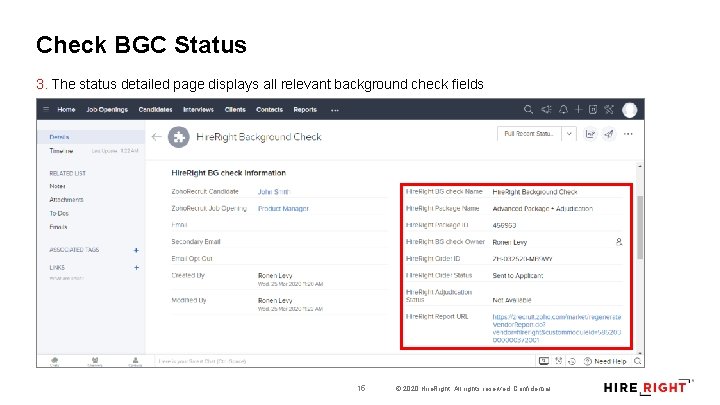The height and width of the screenshot is (405, 720).
Task: Click the screen monitor icon in bottom bar
Action: 544,361
